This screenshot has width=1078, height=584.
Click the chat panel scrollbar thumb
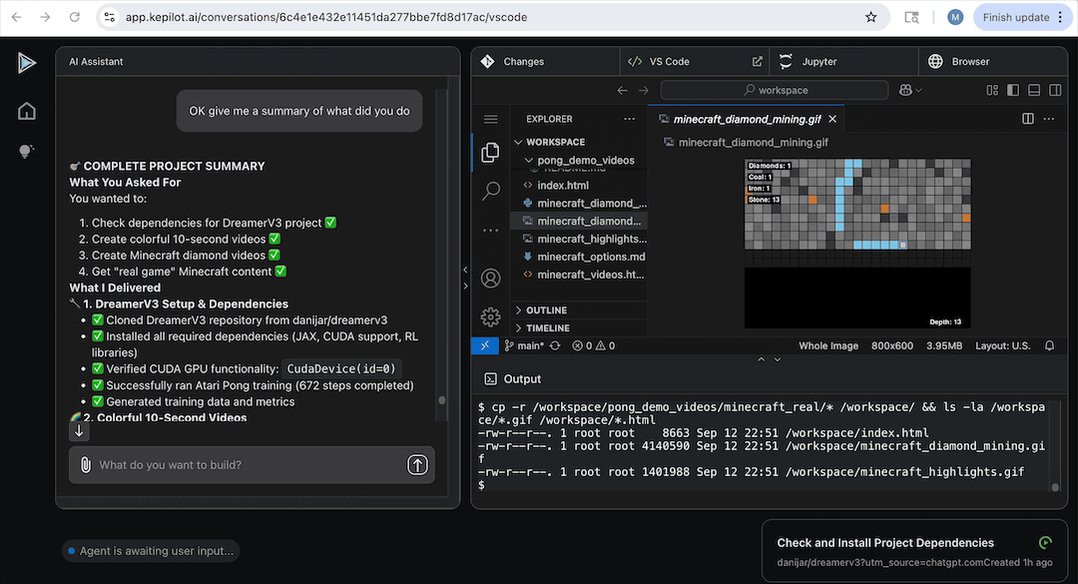442,400
